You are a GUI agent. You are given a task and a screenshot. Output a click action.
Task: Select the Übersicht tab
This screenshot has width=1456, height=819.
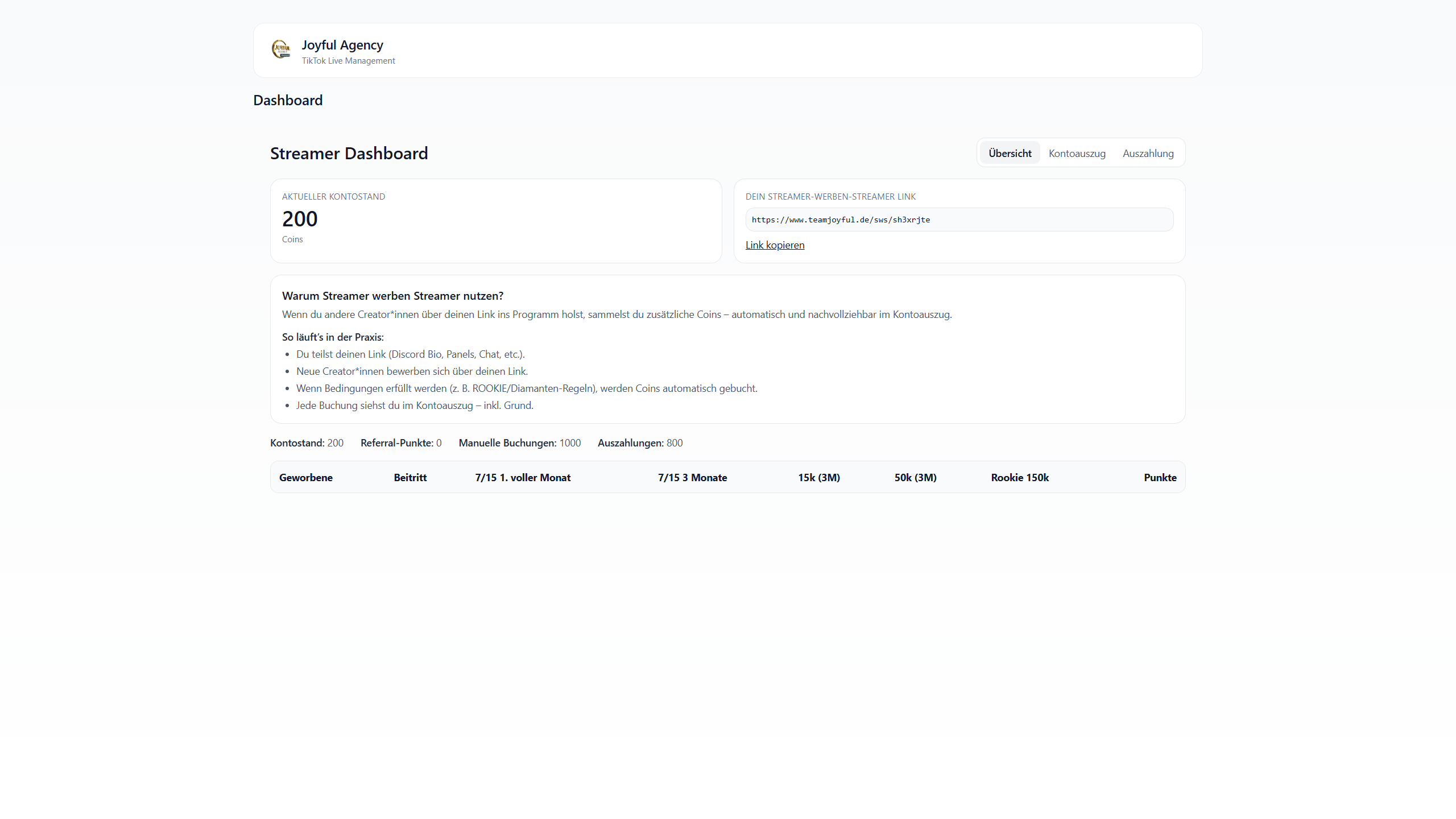click(x=1010, y=153)
